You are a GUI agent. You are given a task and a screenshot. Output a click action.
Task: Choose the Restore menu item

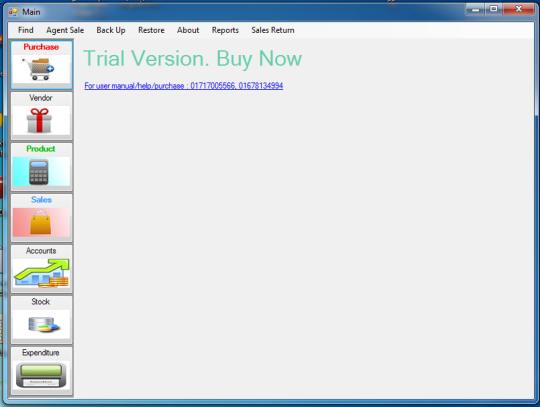[x=151, y=30]
